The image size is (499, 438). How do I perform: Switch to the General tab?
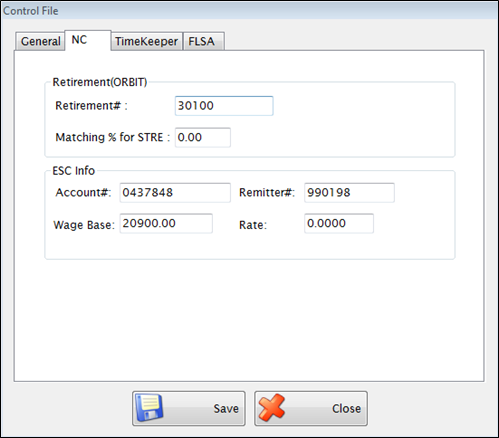[40, 41]
